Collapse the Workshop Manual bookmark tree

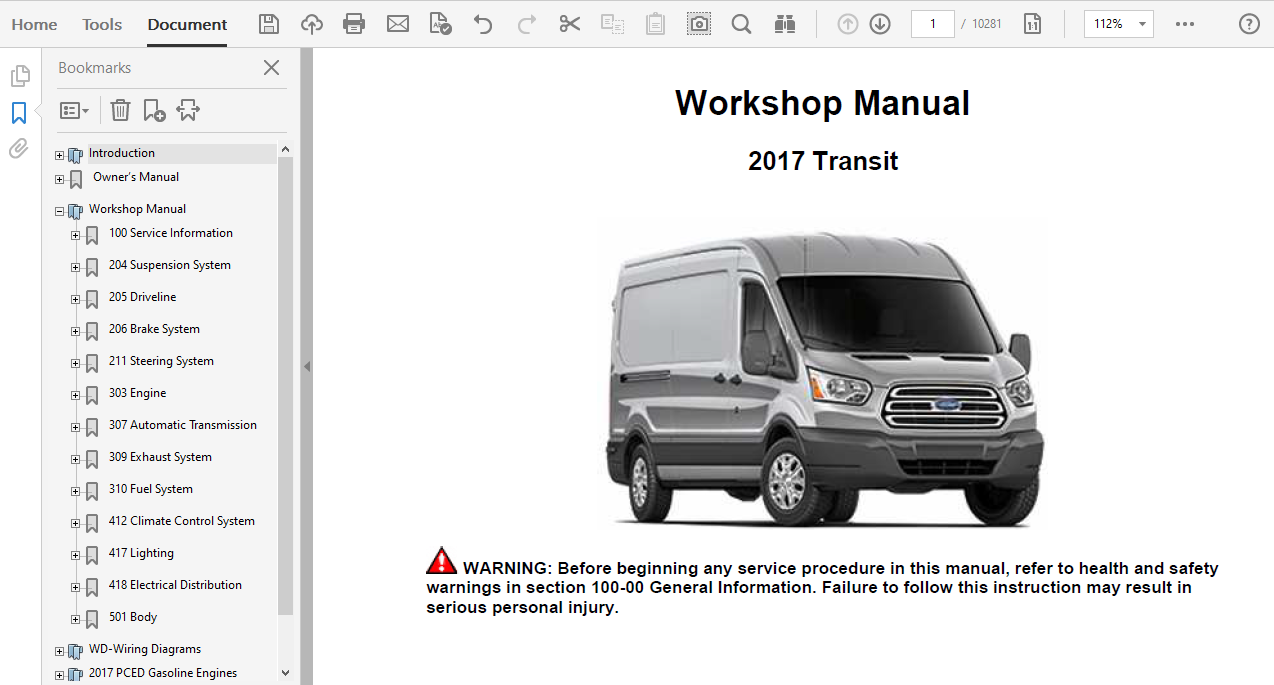tap(59, 211)
